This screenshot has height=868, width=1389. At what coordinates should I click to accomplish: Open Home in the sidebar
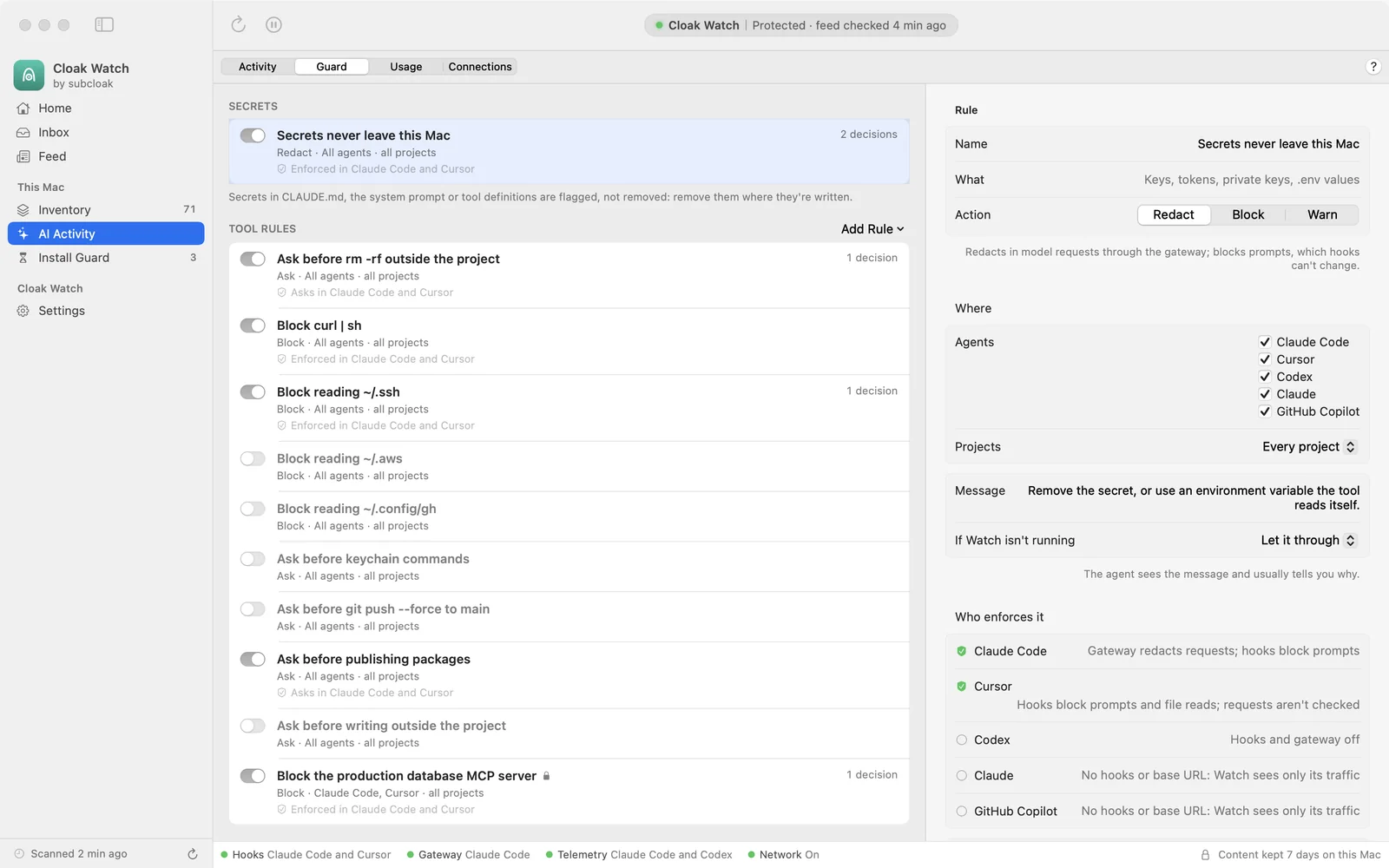[x=106, y=108]
